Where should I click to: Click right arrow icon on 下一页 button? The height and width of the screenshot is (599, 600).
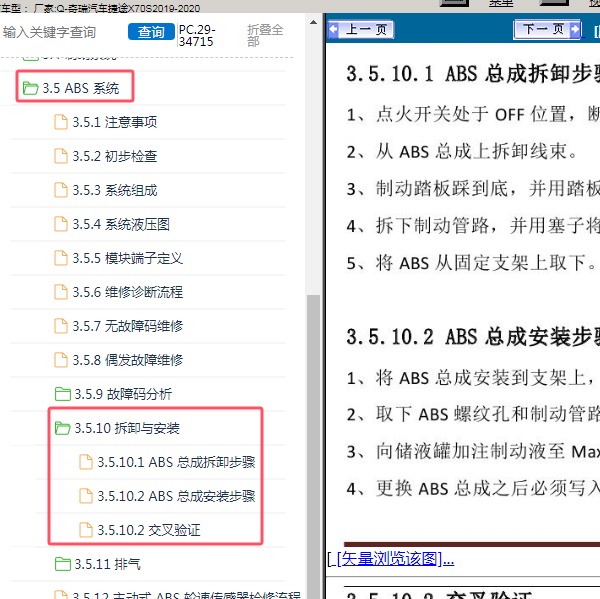[x=574, y=29]
